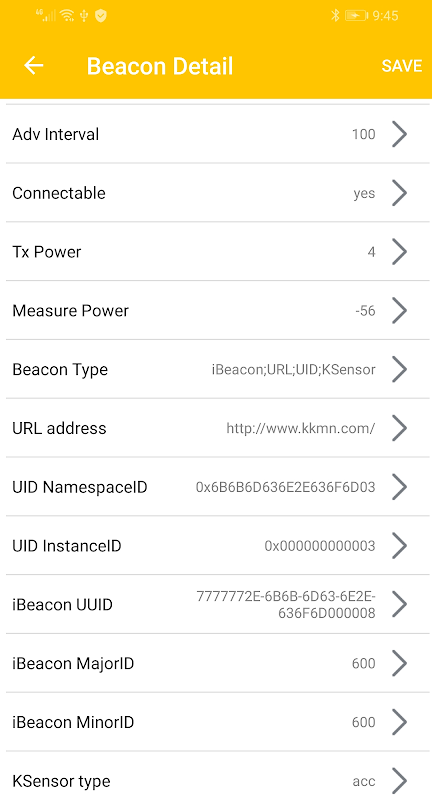This screenshot has height=800, width=432.
Task: Tap the http://www.kkmn.com/ URL value
Action: click(x=301, y=428)
